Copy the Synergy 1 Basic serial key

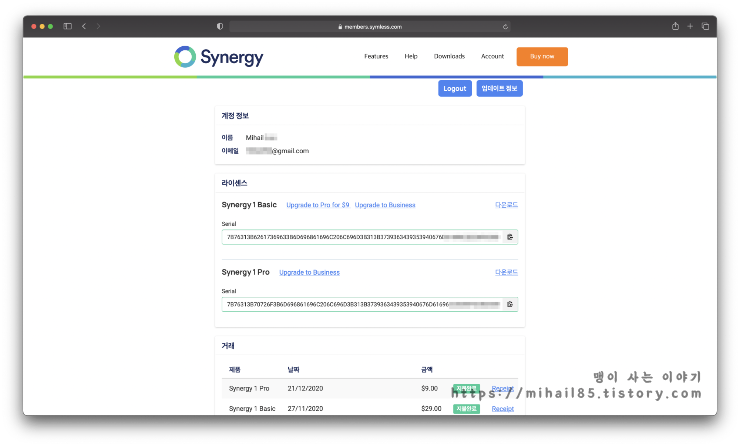click(510, 237)
